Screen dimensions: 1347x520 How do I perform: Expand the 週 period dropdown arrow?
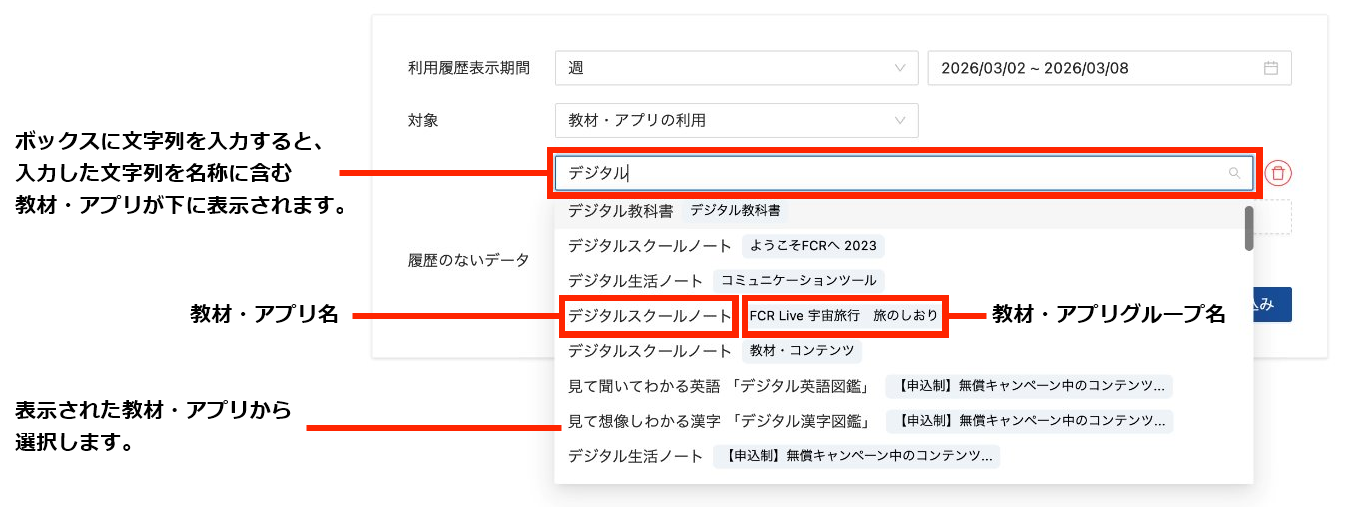(x=899, y=68)
